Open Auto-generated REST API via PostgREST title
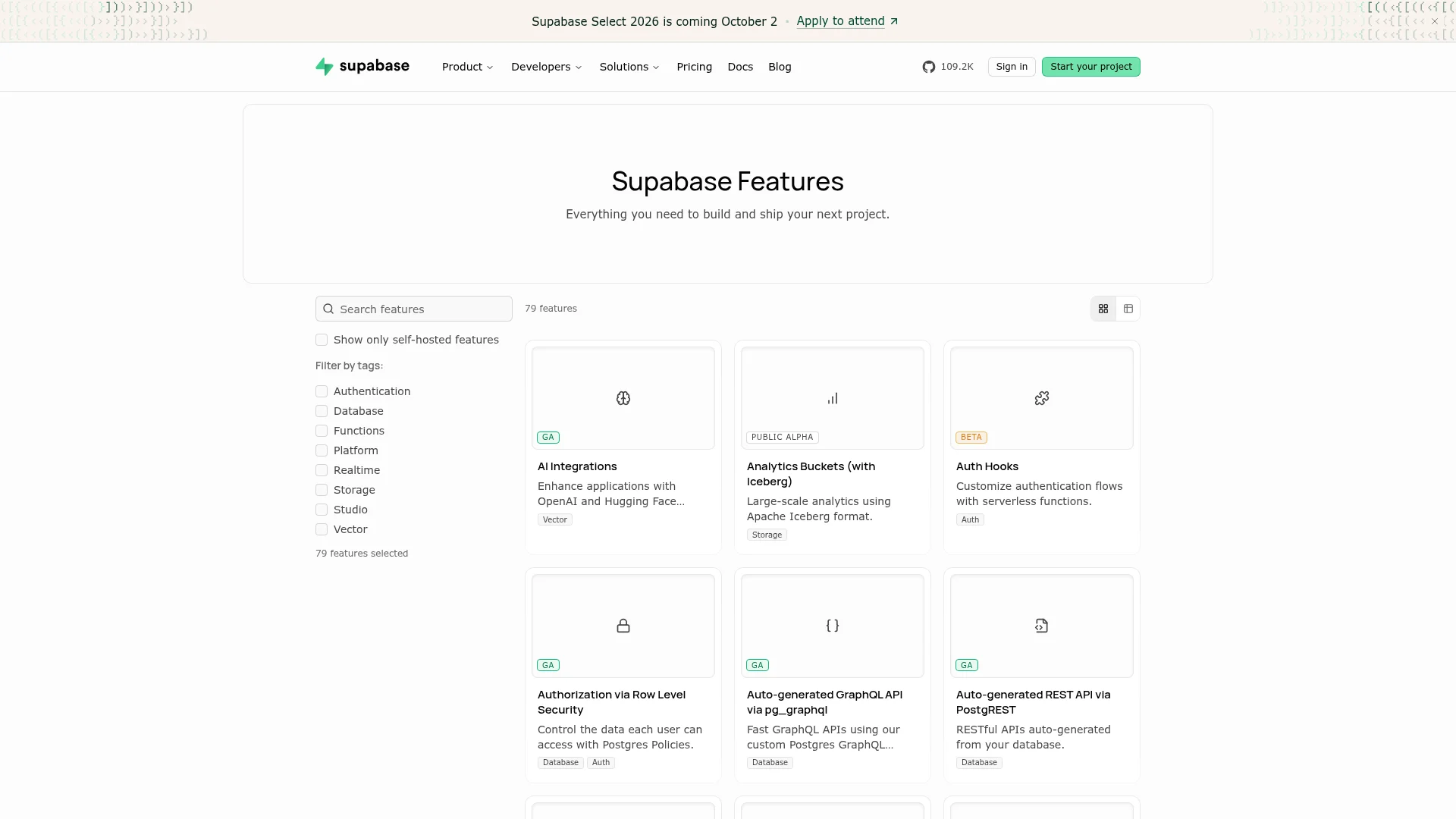The height and width of the screenshot is (819, 1456). pos(1033,702)
